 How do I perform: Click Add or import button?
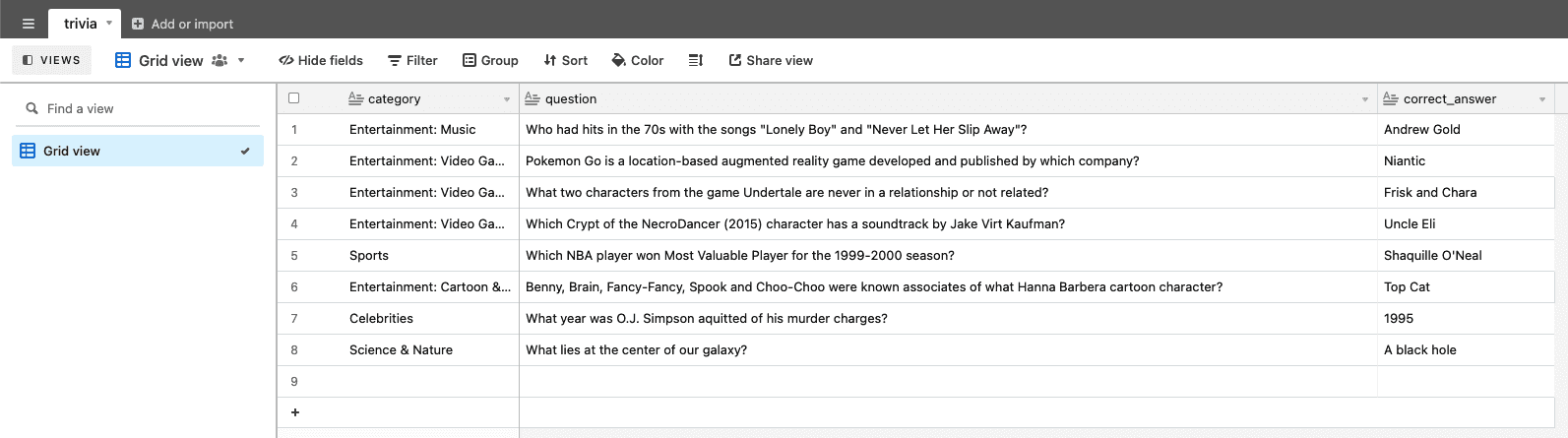[183, 24]
